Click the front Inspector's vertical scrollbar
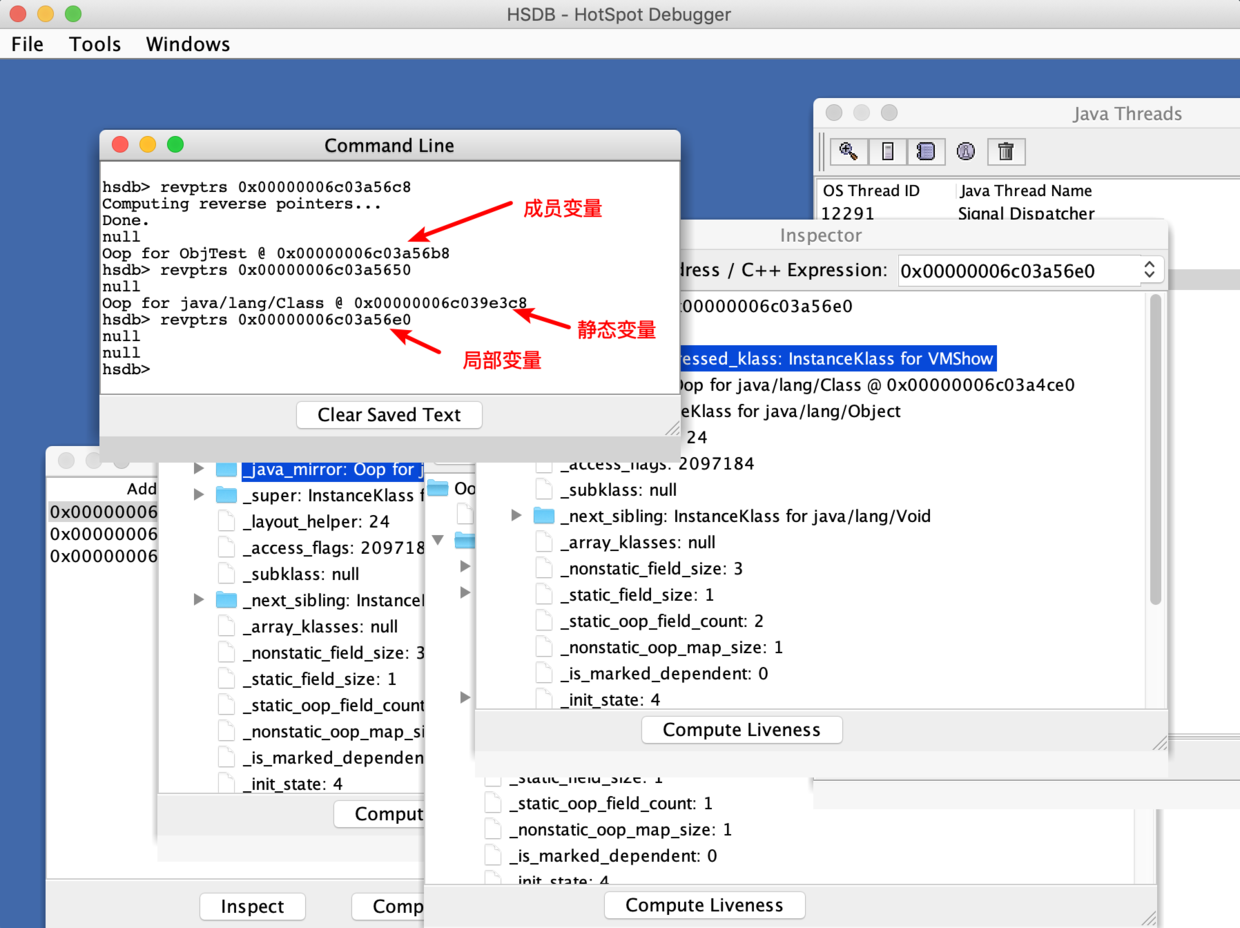This screenshot has height=928, width=1240. pyautogui.click(x=1155, y=450)
